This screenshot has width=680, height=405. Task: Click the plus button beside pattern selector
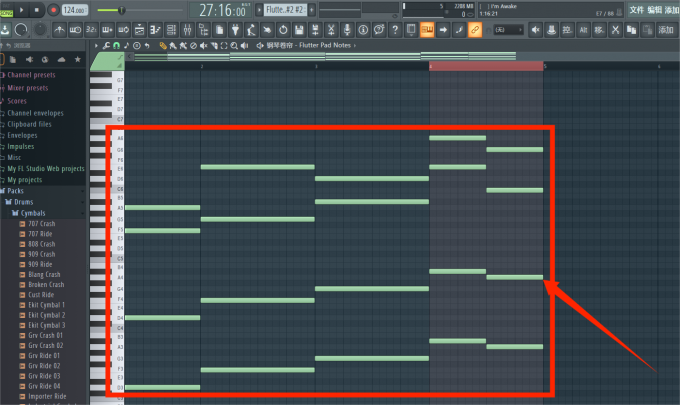311,10
